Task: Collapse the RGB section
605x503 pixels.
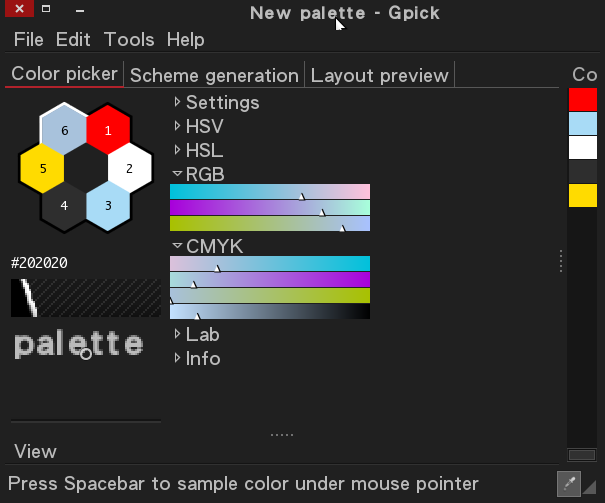Action: pos(198,174)
